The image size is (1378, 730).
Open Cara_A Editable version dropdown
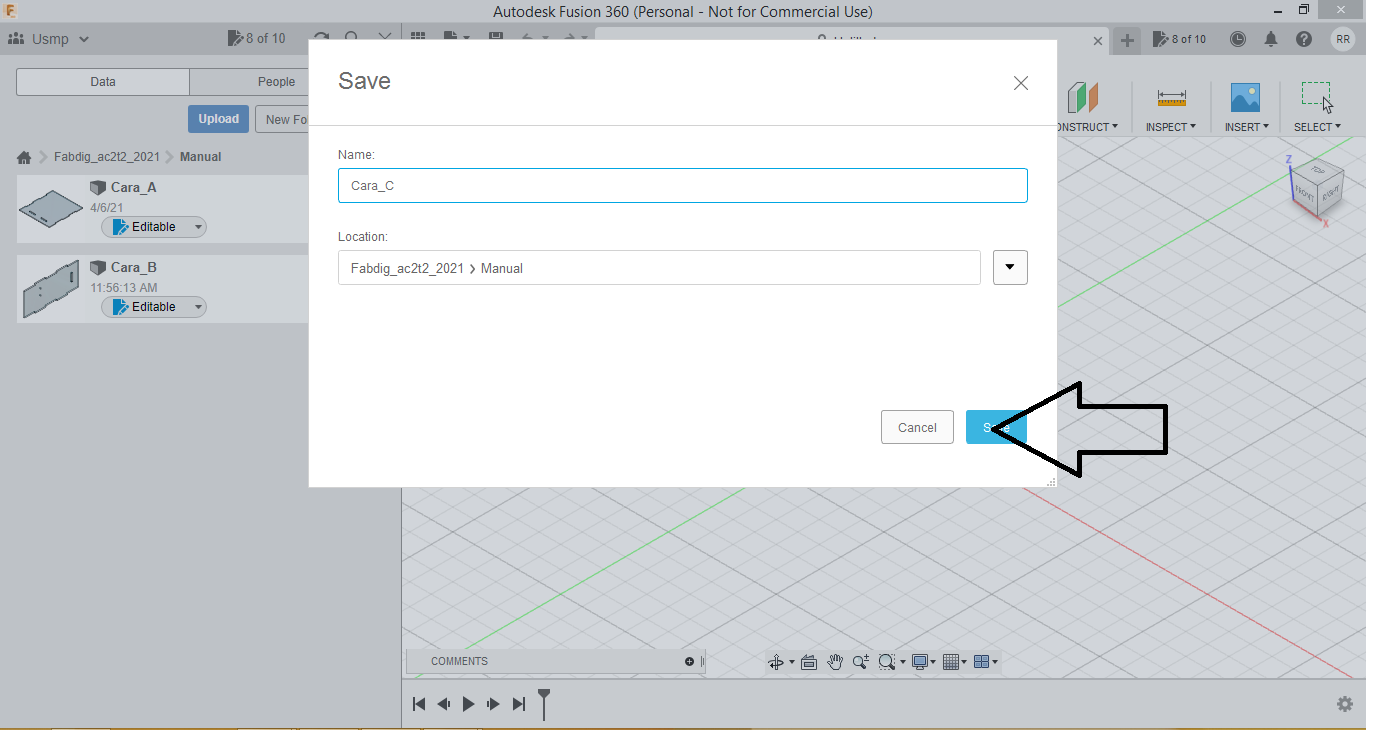(x=198, y=227)
